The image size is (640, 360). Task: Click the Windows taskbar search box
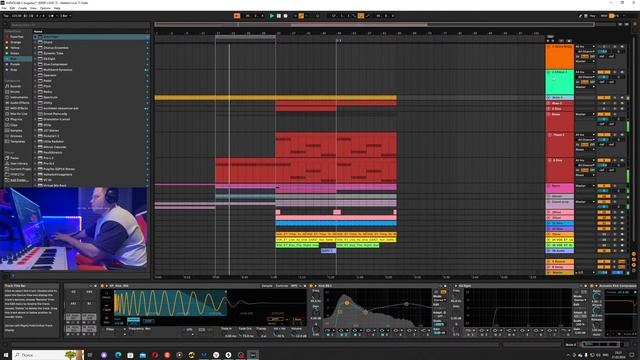[48, 355]
